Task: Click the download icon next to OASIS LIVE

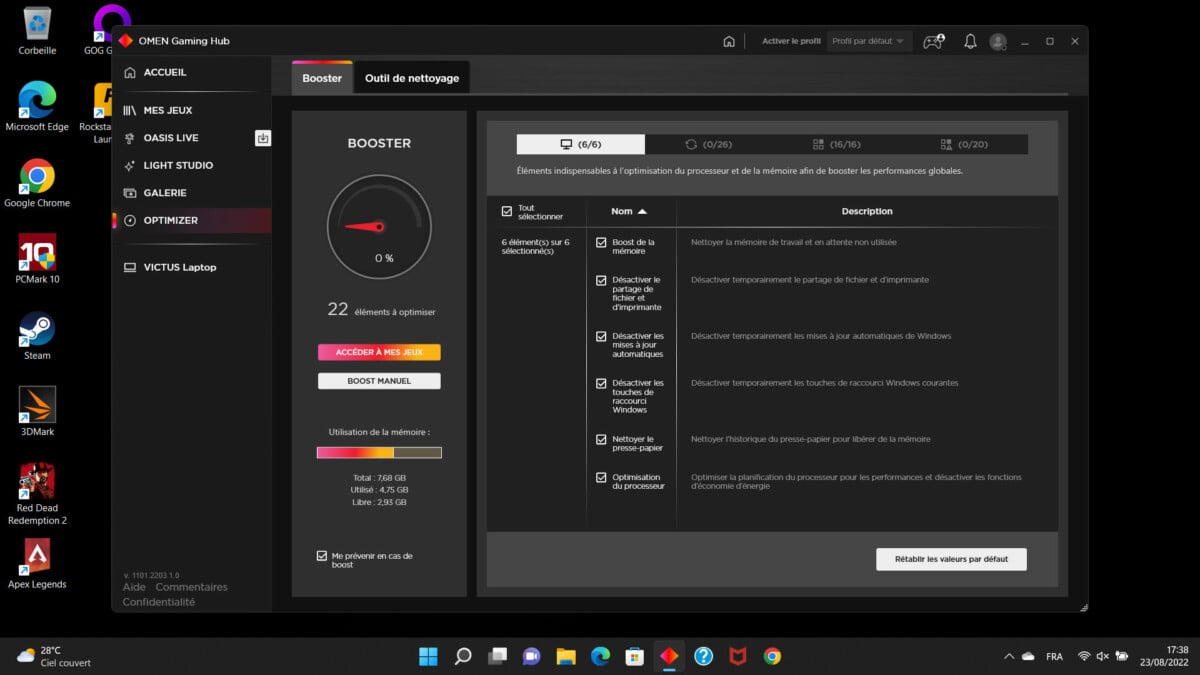Action: [x=262, y=137]
